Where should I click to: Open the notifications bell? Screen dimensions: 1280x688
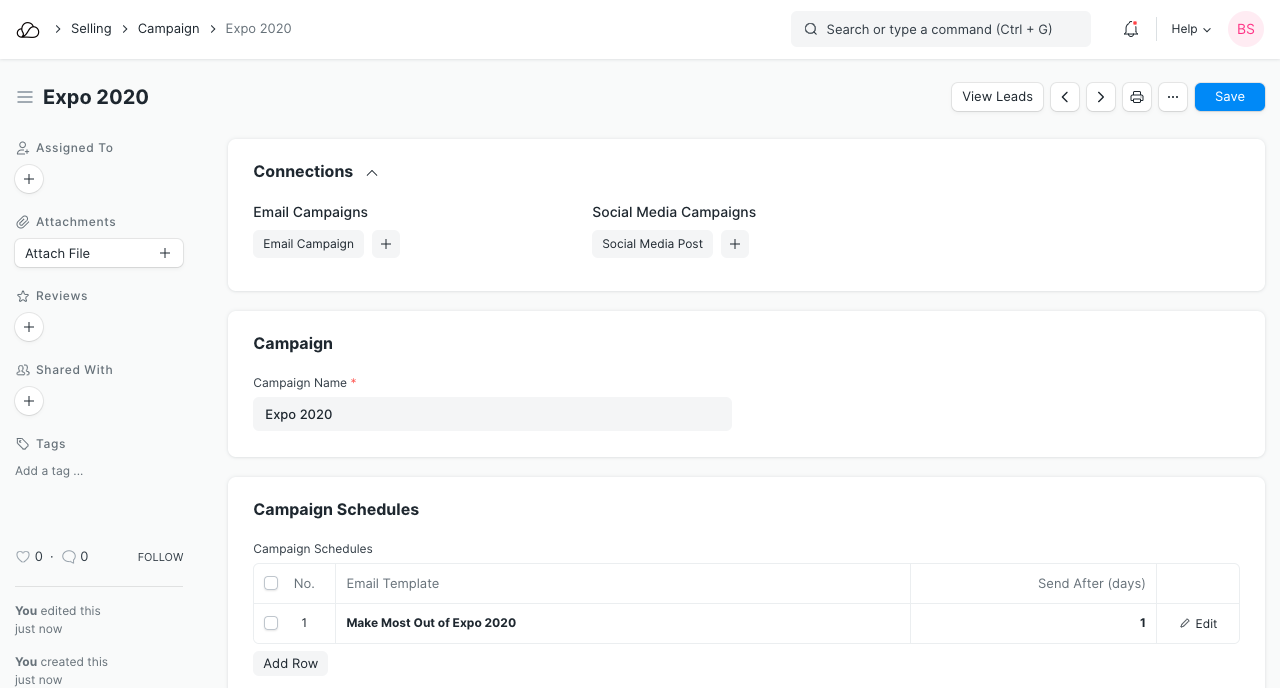pos(1131,30)
